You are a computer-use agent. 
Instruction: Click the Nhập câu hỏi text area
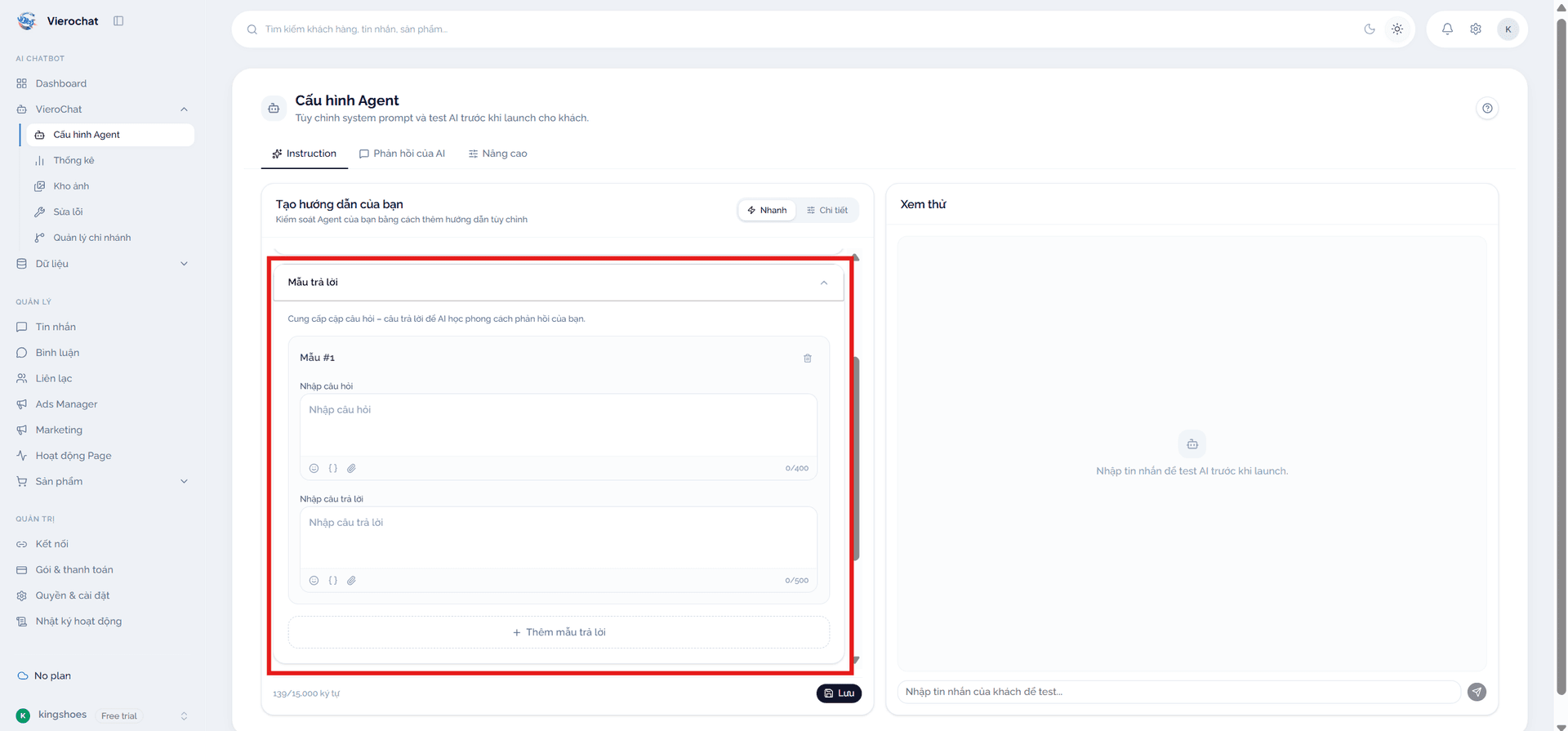[559, 426]
